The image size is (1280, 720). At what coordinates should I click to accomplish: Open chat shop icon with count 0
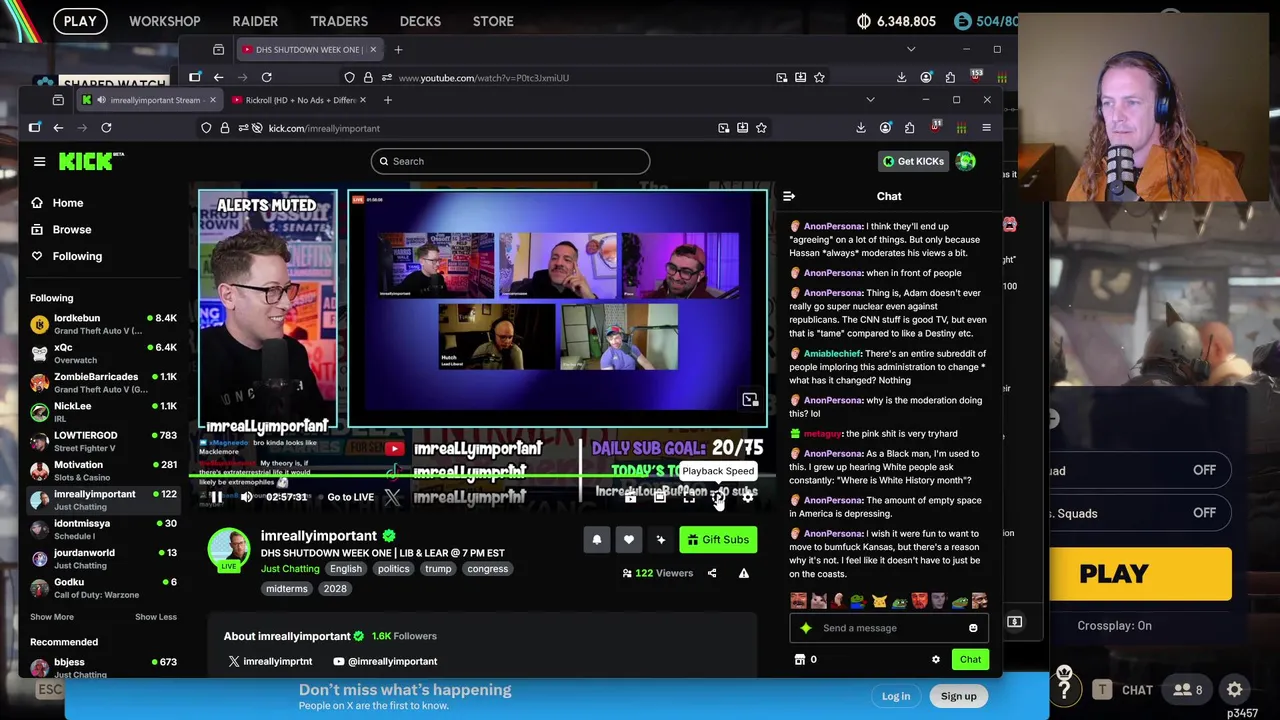point(806,660)
